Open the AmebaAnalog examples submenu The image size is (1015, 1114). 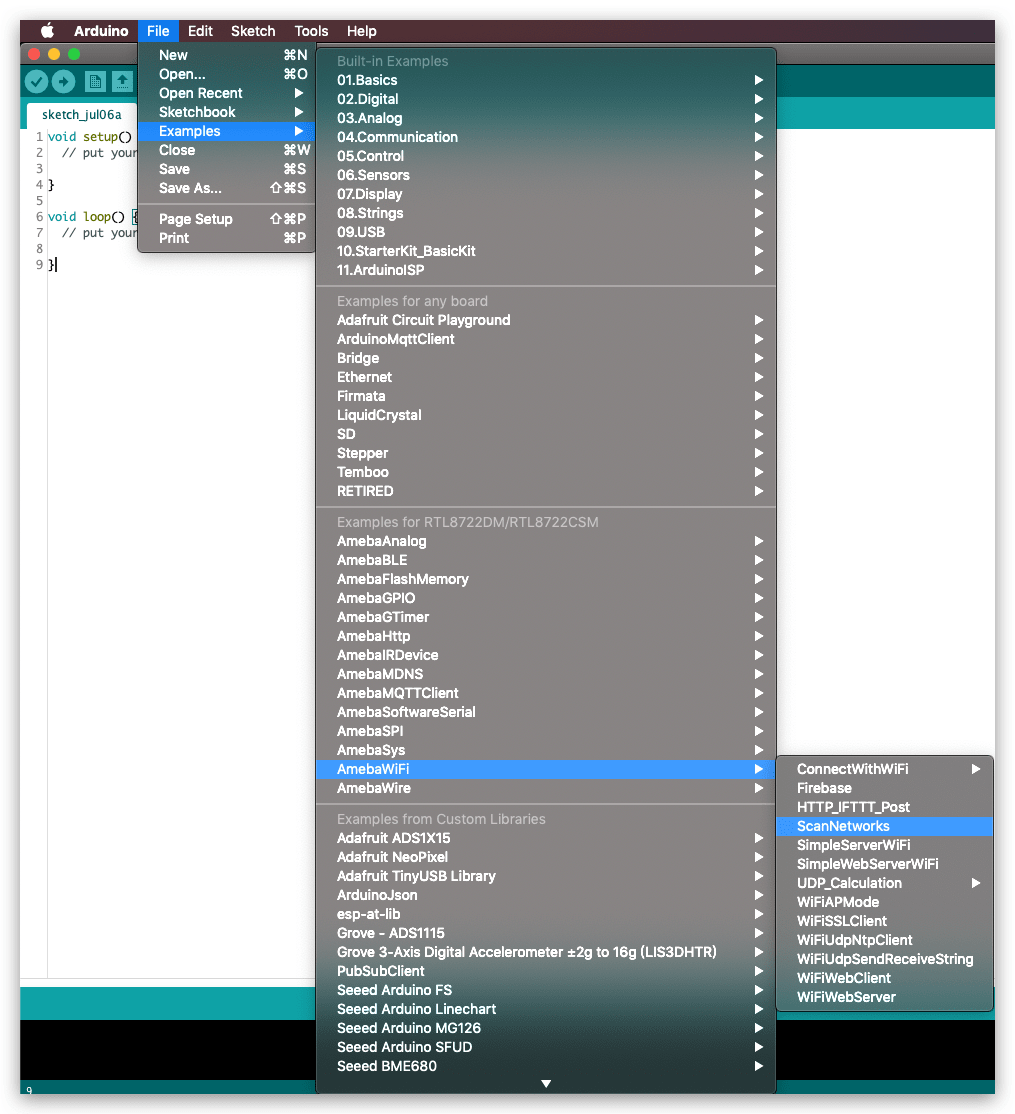(546, 541)
